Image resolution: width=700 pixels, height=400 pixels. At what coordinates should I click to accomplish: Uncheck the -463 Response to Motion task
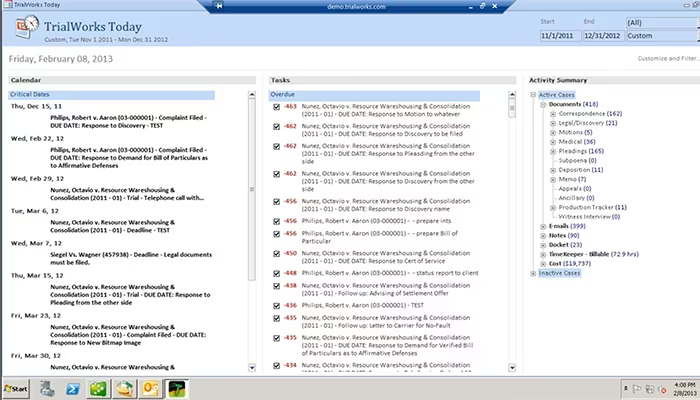(x=277, y=107)
